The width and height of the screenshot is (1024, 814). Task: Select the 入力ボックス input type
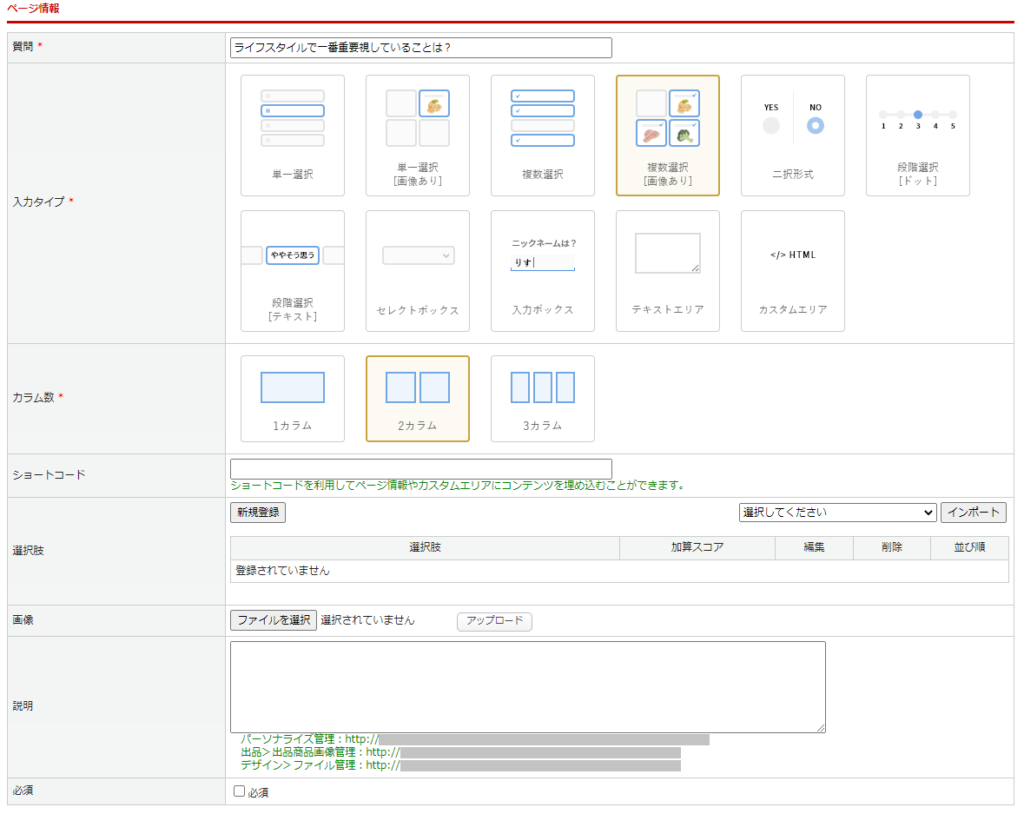coord(542,270)
